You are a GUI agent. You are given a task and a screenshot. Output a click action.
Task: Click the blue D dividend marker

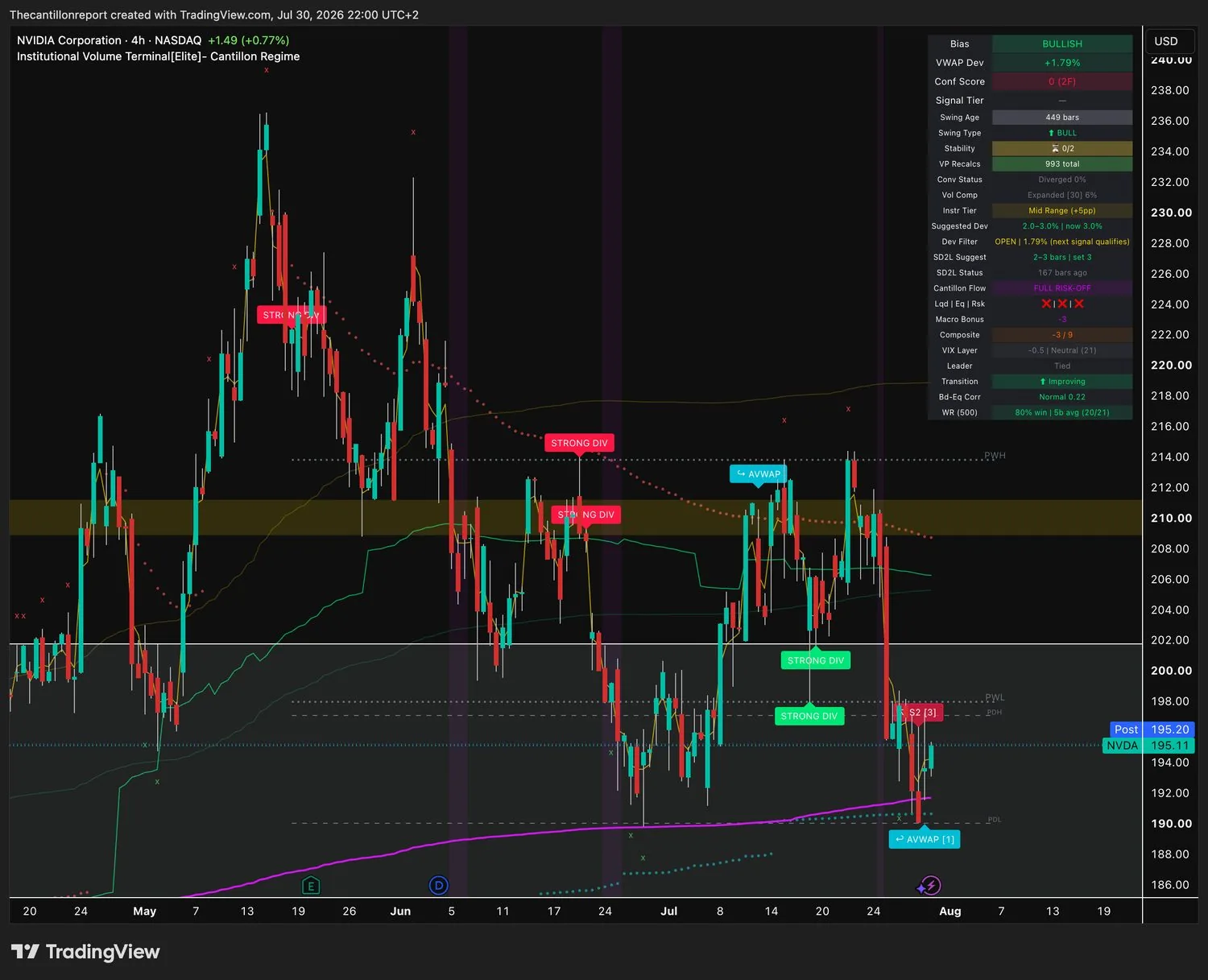[439, 886]
